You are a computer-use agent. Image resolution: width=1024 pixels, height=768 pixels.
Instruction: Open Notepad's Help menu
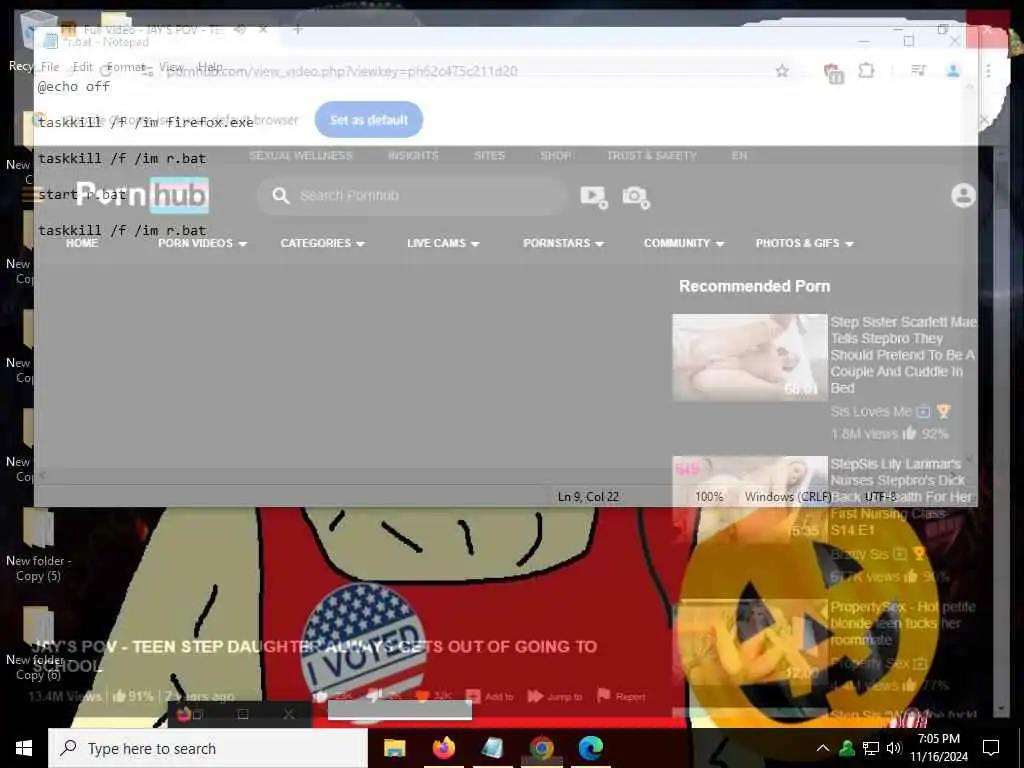(210, 67)
